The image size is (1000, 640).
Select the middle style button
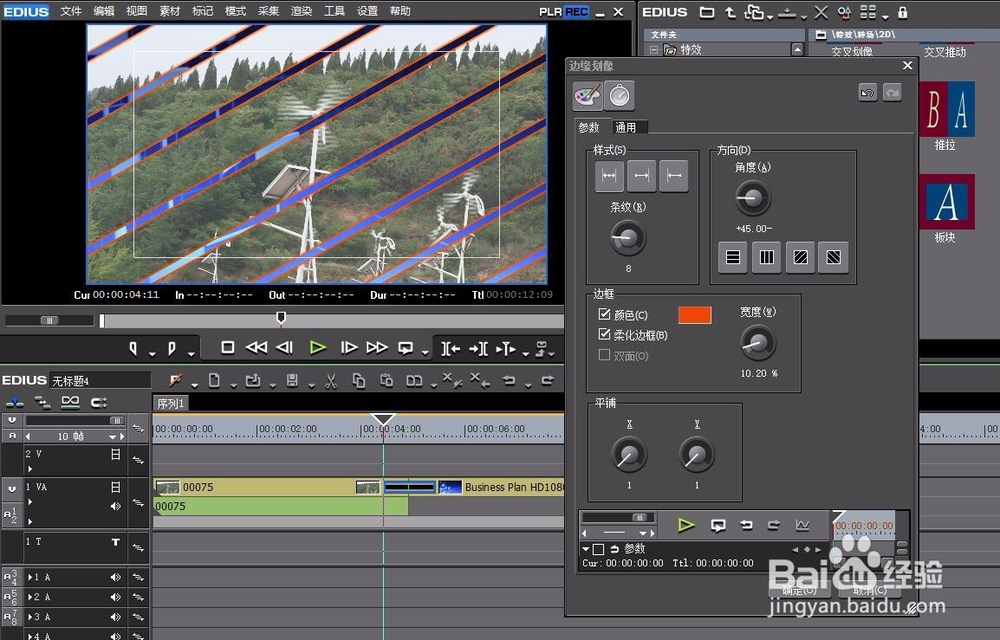click(x=642, y=176)
